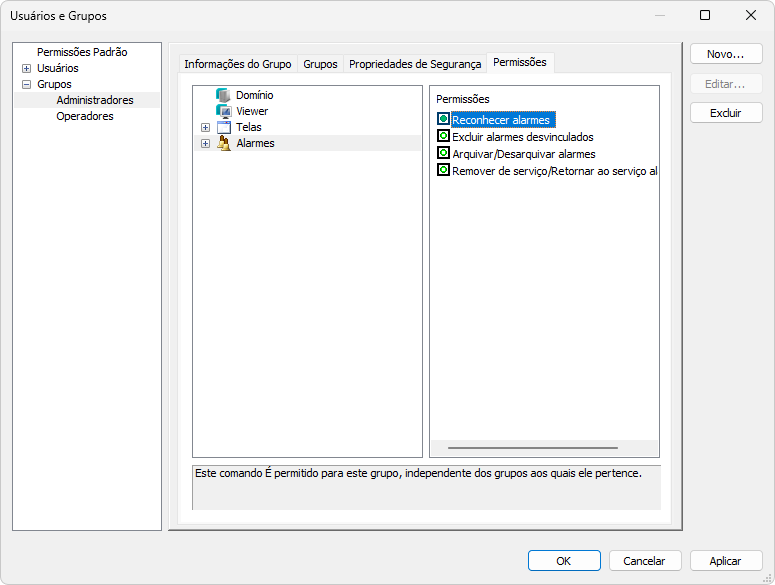Collapse the Grupos node
Image resolution: width=775 pixels, height=585 pixels.
click(26, 84)
